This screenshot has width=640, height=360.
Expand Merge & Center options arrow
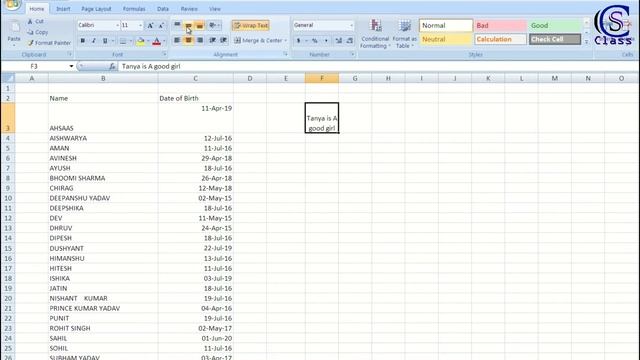(286, 40)
